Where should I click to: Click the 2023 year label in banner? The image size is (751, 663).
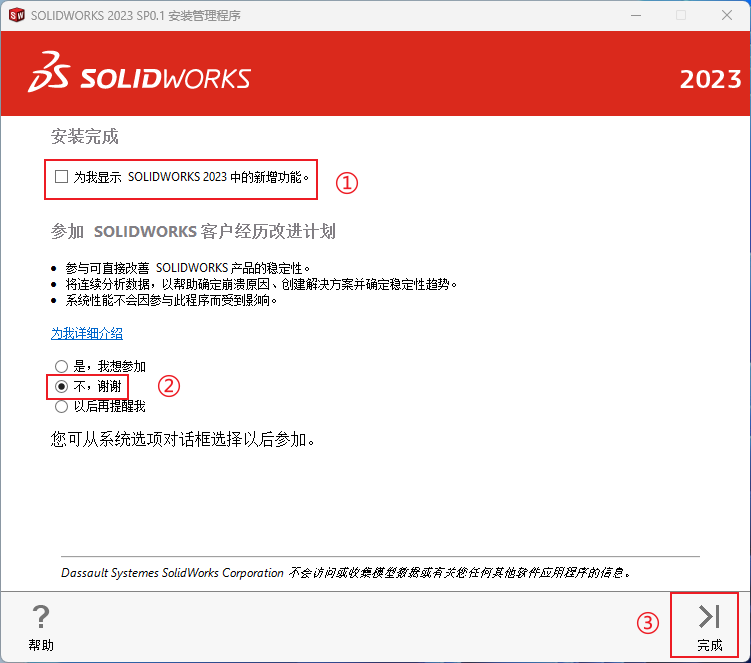tap(711, 79)
